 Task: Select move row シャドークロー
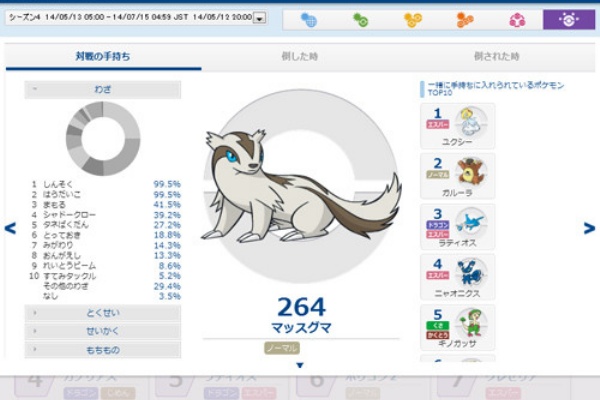click(x=105, y=215)
